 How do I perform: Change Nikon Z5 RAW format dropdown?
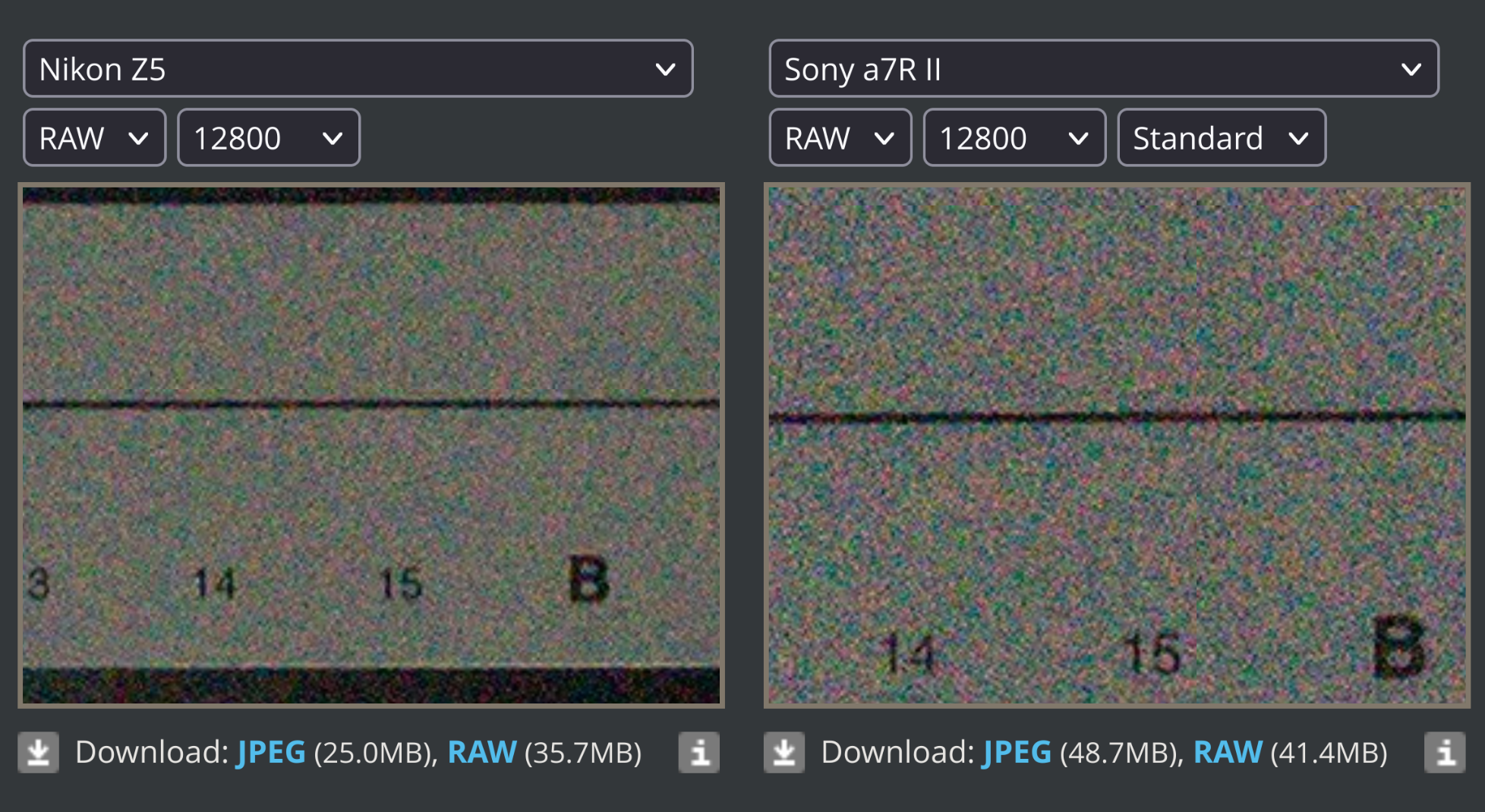(95, 137)
